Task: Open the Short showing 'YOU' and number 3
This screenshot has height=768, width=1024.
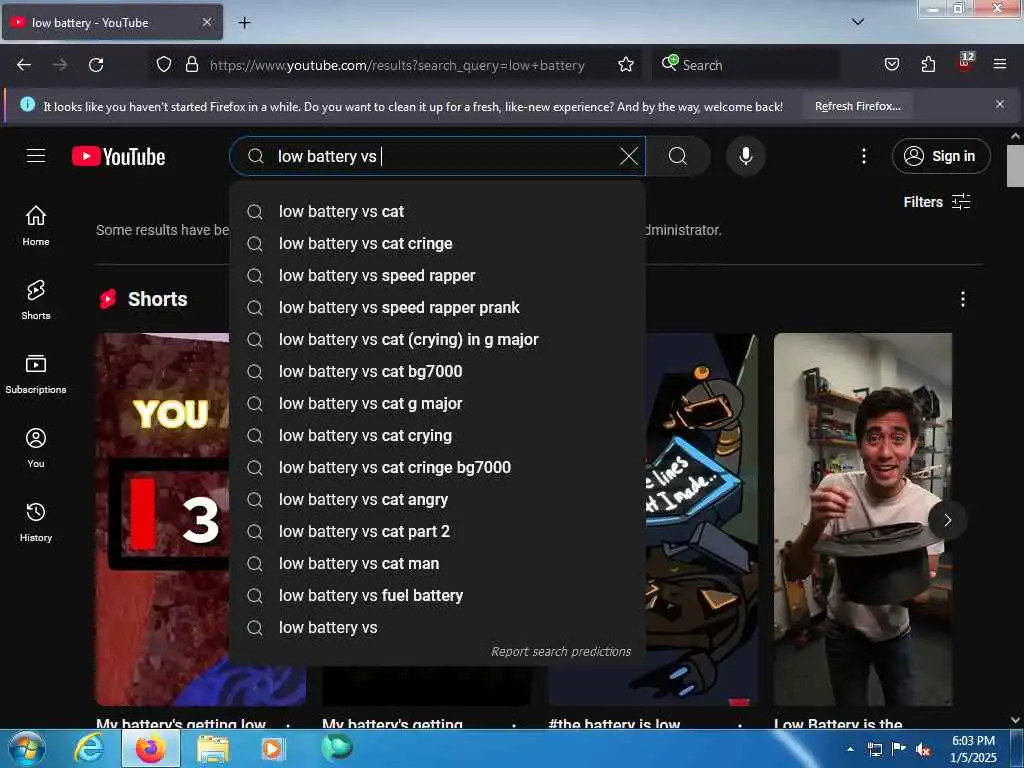Action: tap(162, 519)
